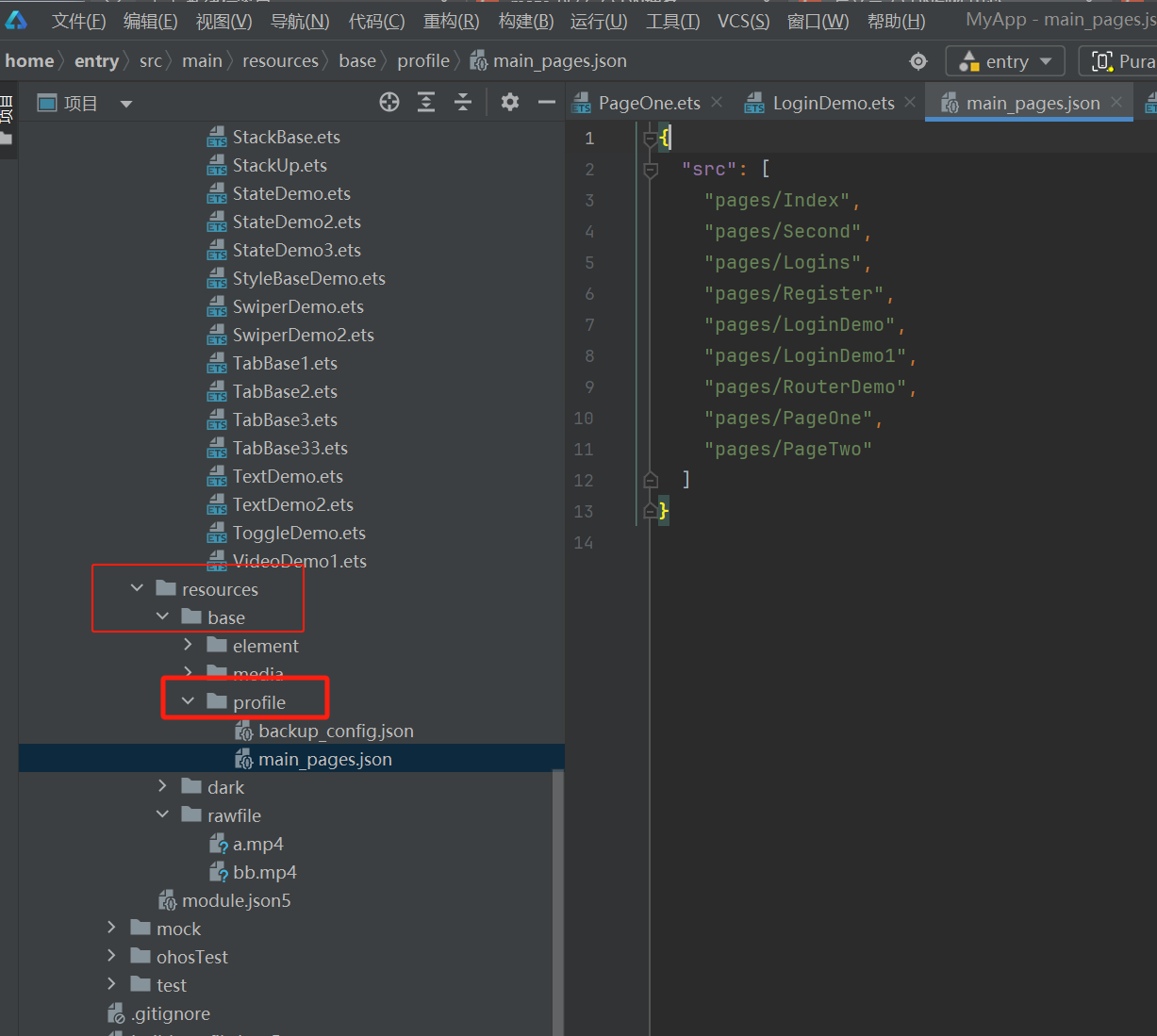
Task: Switch to the LoginDemo.ets tab
Action: point(833,103)
